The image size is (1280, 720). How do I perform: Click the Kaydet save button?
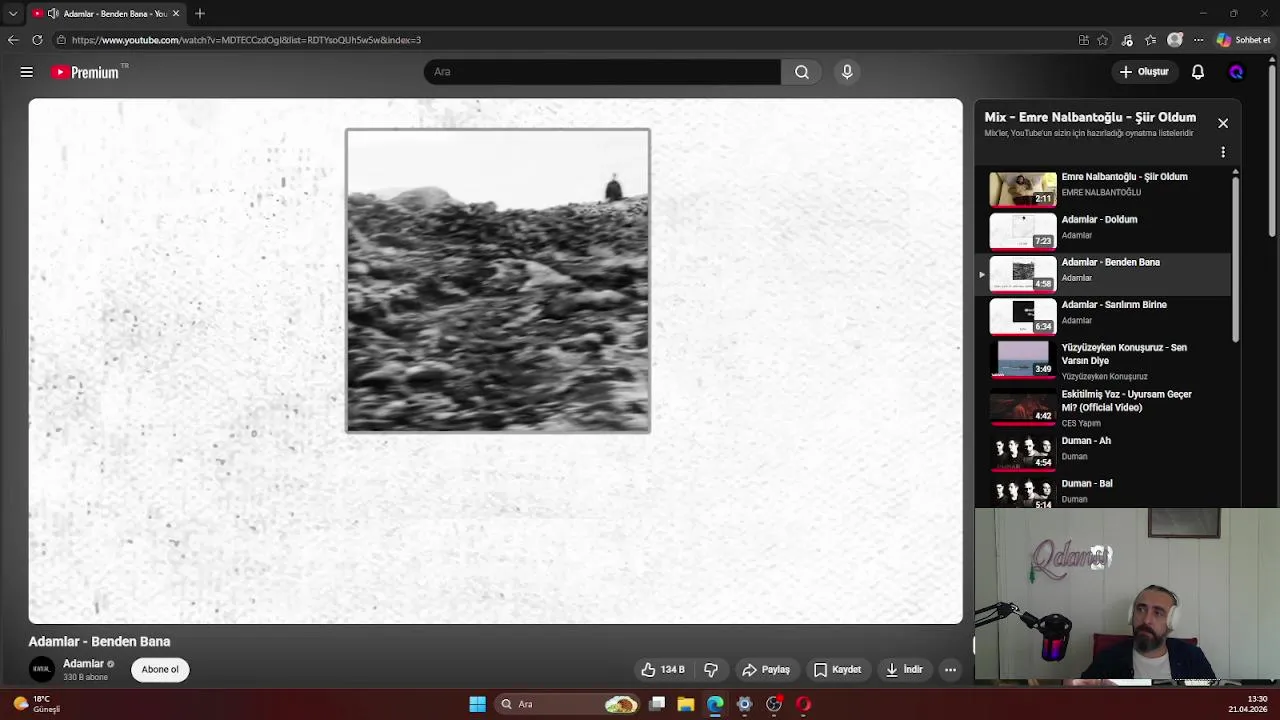(837, 670)
